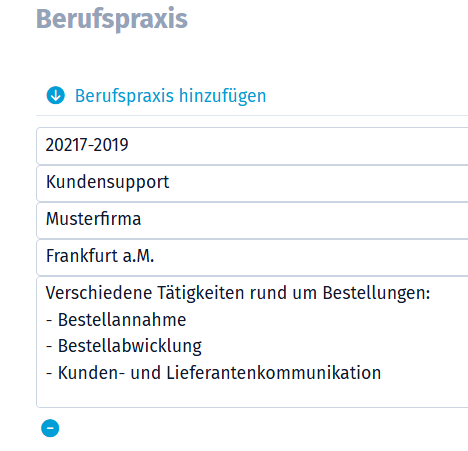
Task: Click the Berufspraxis section heading
Action: tap(112, 19)
